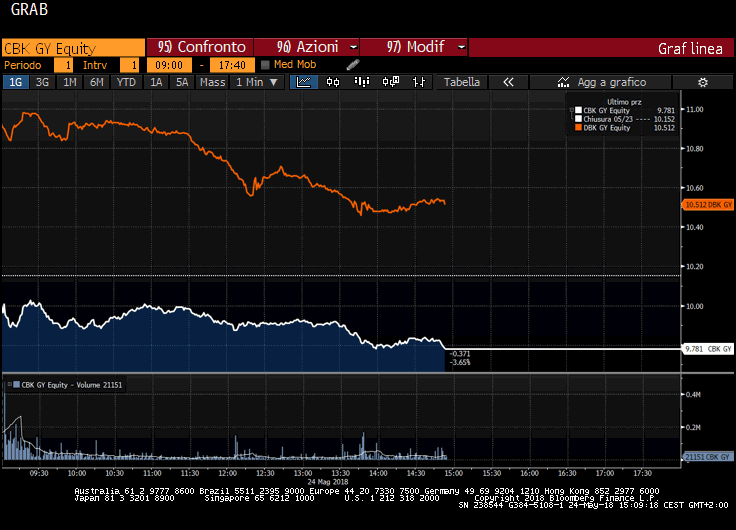
Task: Click the Tabella view button
Action: pyautogui.click(x=461, y=82)
